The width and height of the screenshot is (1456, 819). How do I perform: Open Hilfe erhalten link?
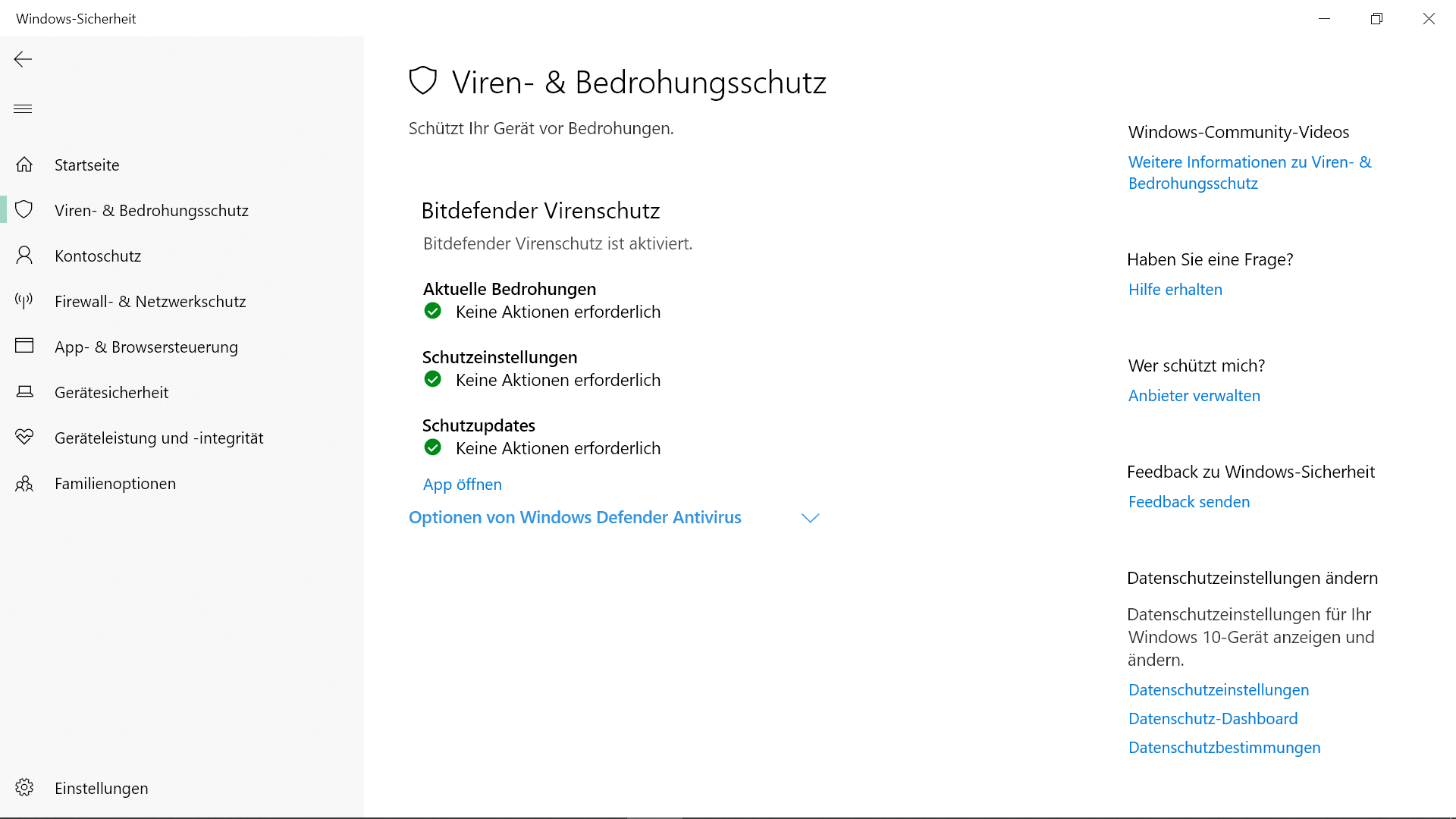pos(1175,289)
